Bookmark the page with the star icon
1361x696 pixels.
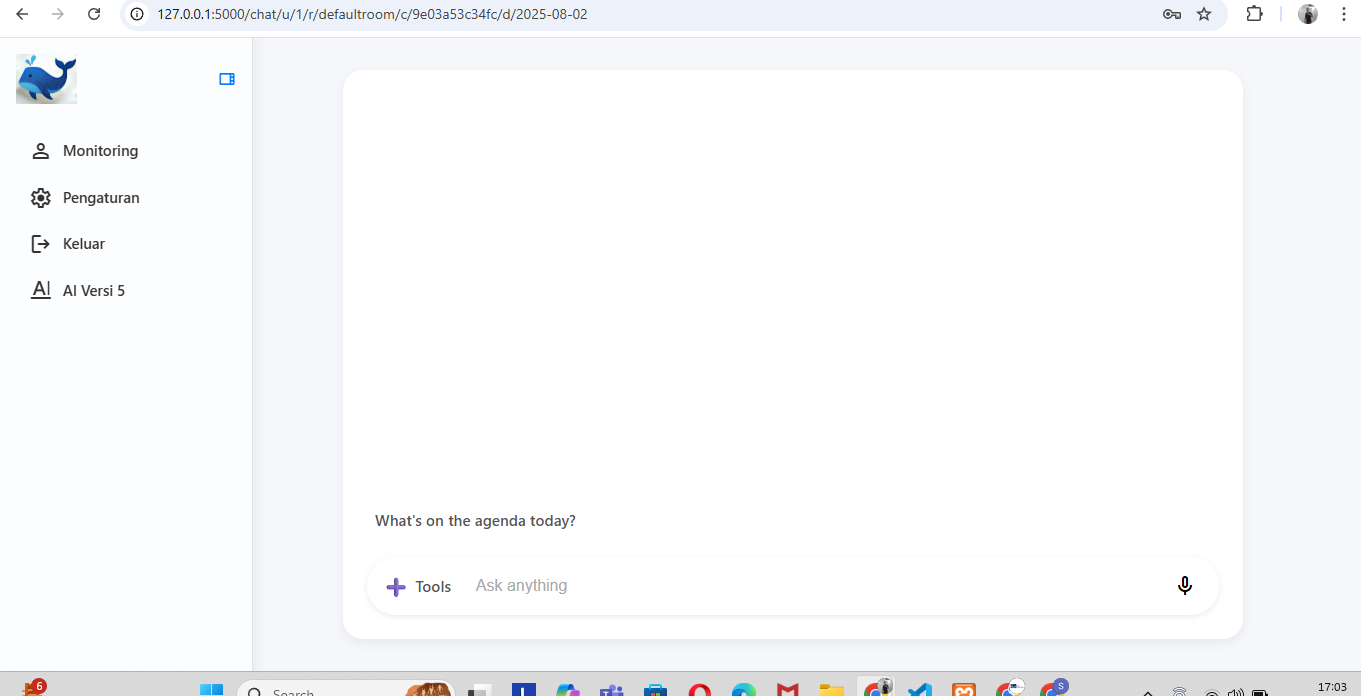pos(1204,14)
